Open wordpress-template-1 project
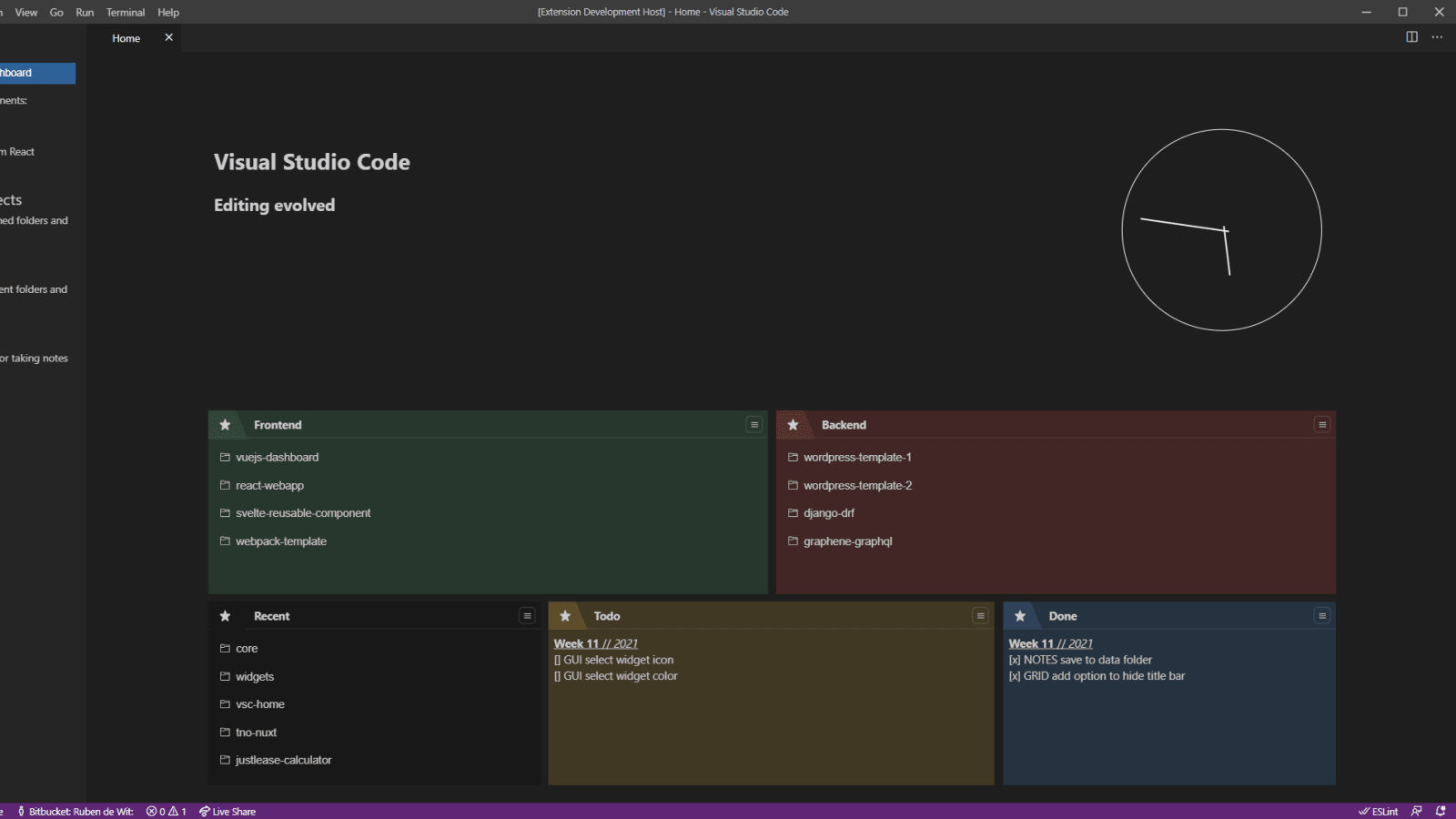 857,458
